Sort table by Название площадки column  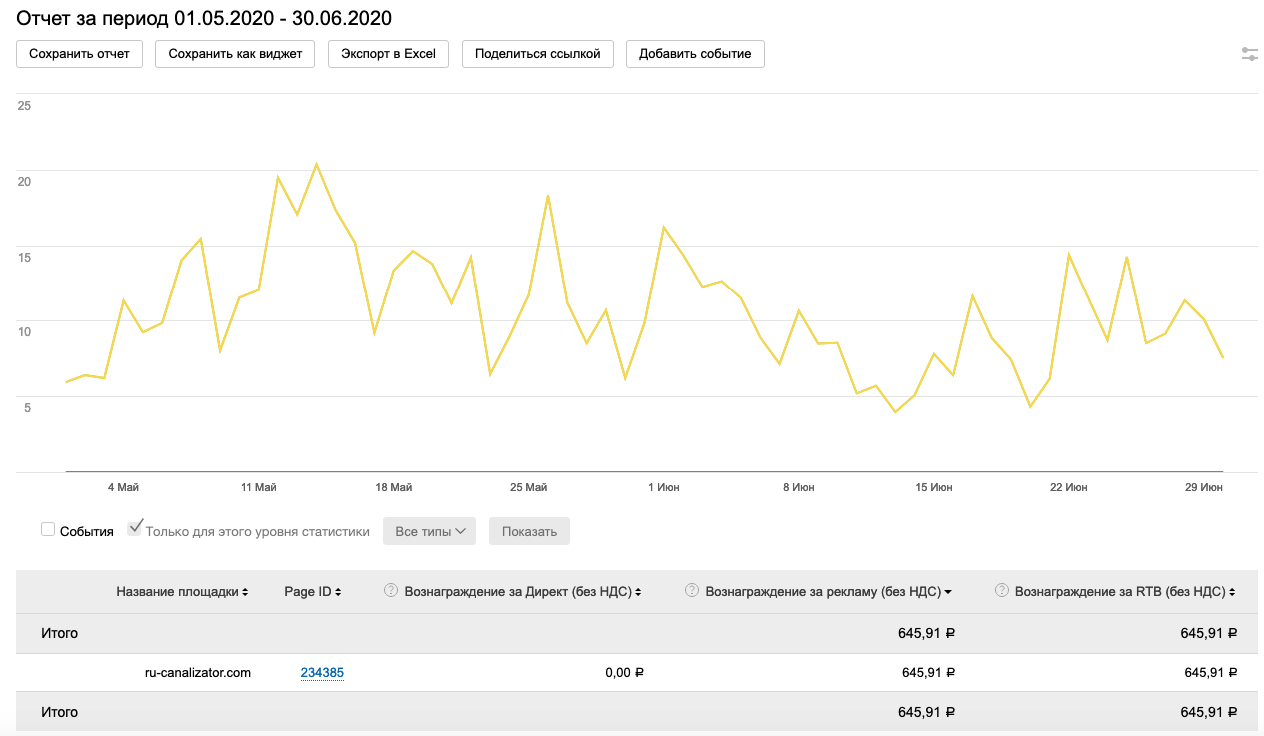pyautogui.click(x=245, y=592)
